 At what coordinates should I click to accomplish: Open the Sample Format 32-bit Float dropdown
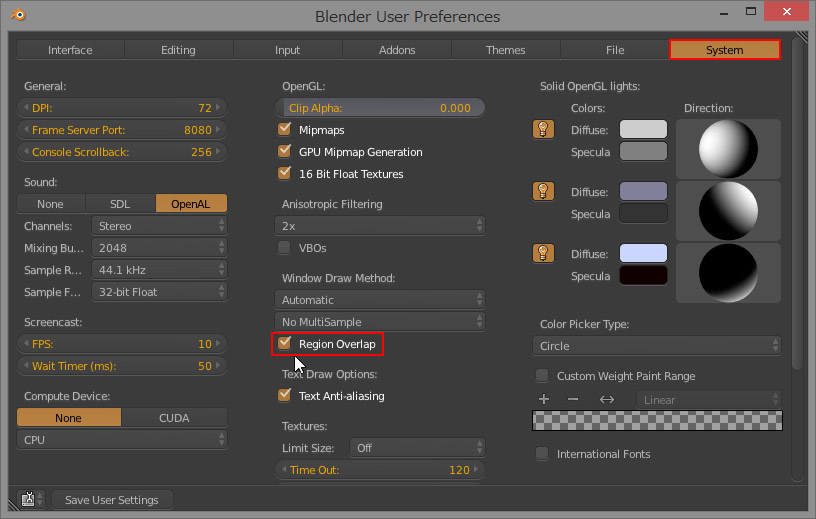[159, 292]
